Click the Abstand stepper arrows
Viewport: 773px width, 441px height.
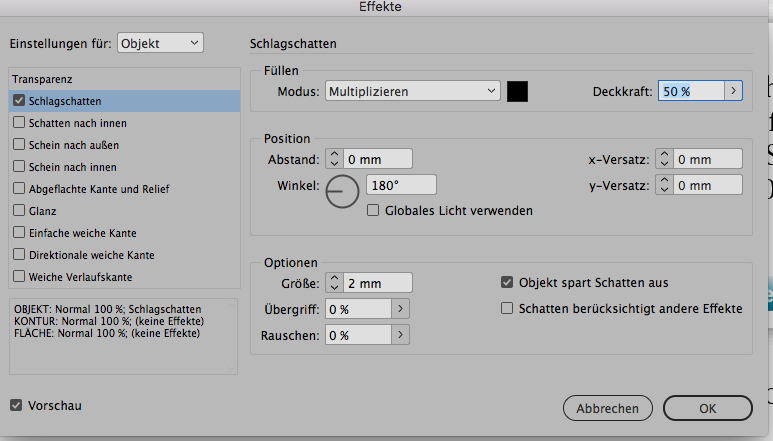point(334,158)
